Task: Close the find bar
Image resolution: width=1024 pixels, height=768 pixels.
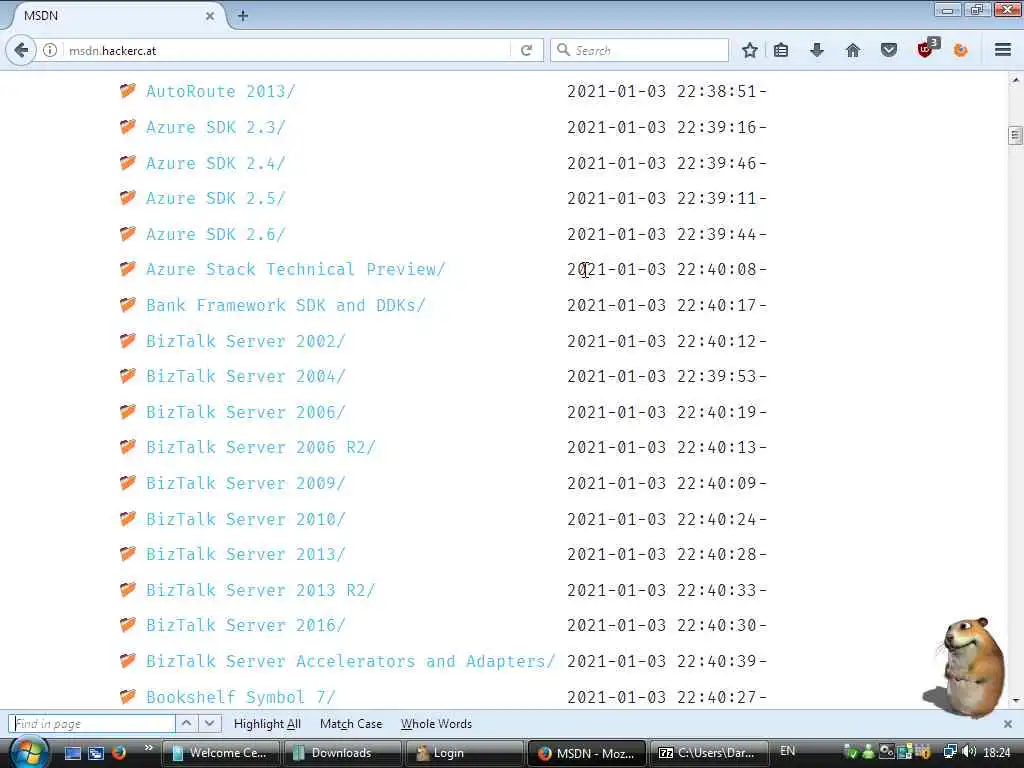Action: [1008, 724]
